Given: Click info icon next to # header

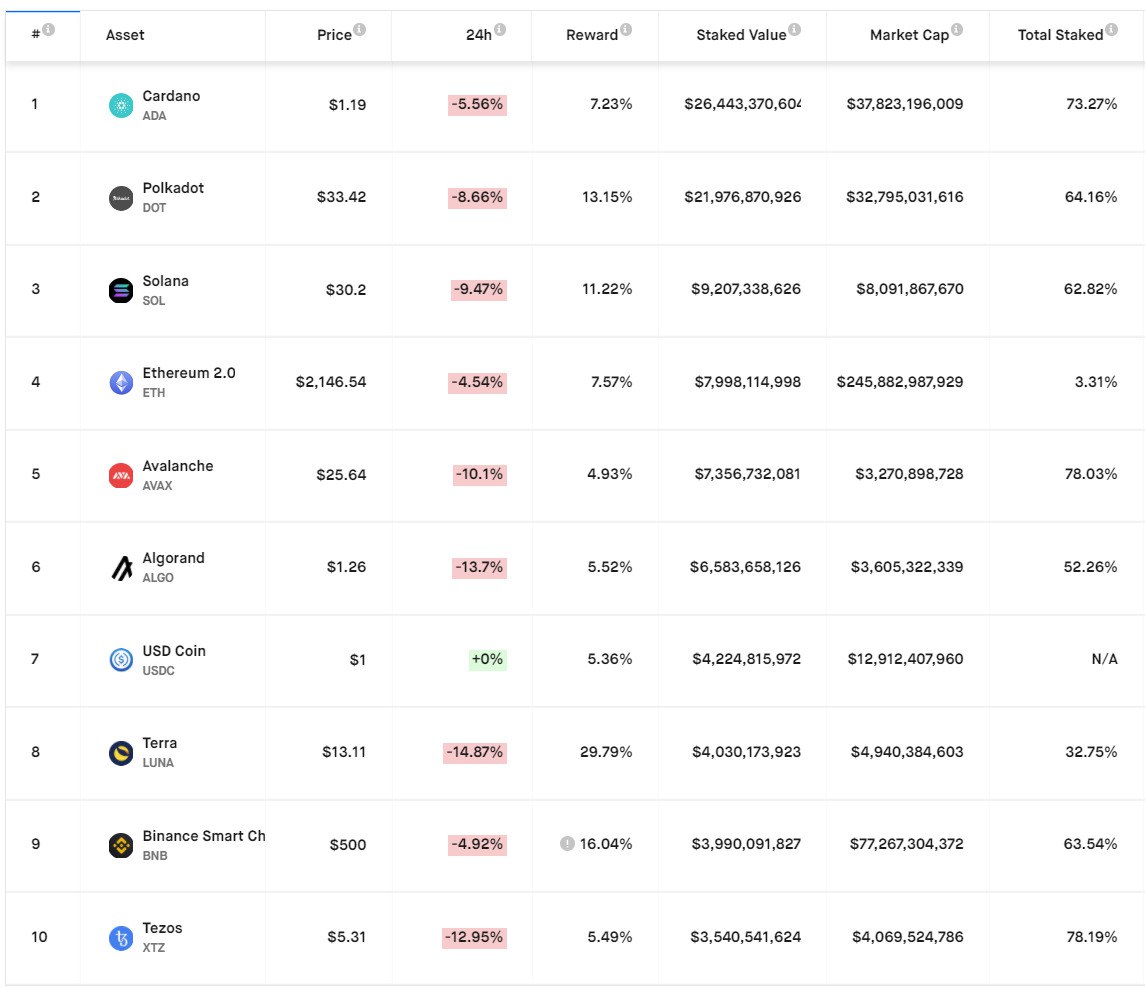Looking at the screenshot, I should 48,29.
